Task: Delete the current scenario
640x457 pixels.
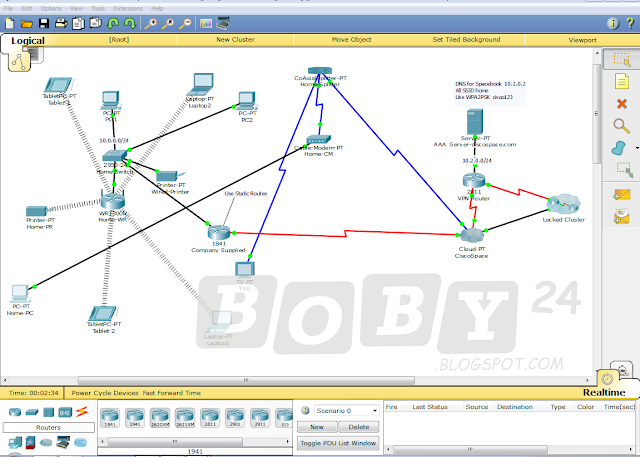Action: (x=359, y=427)
